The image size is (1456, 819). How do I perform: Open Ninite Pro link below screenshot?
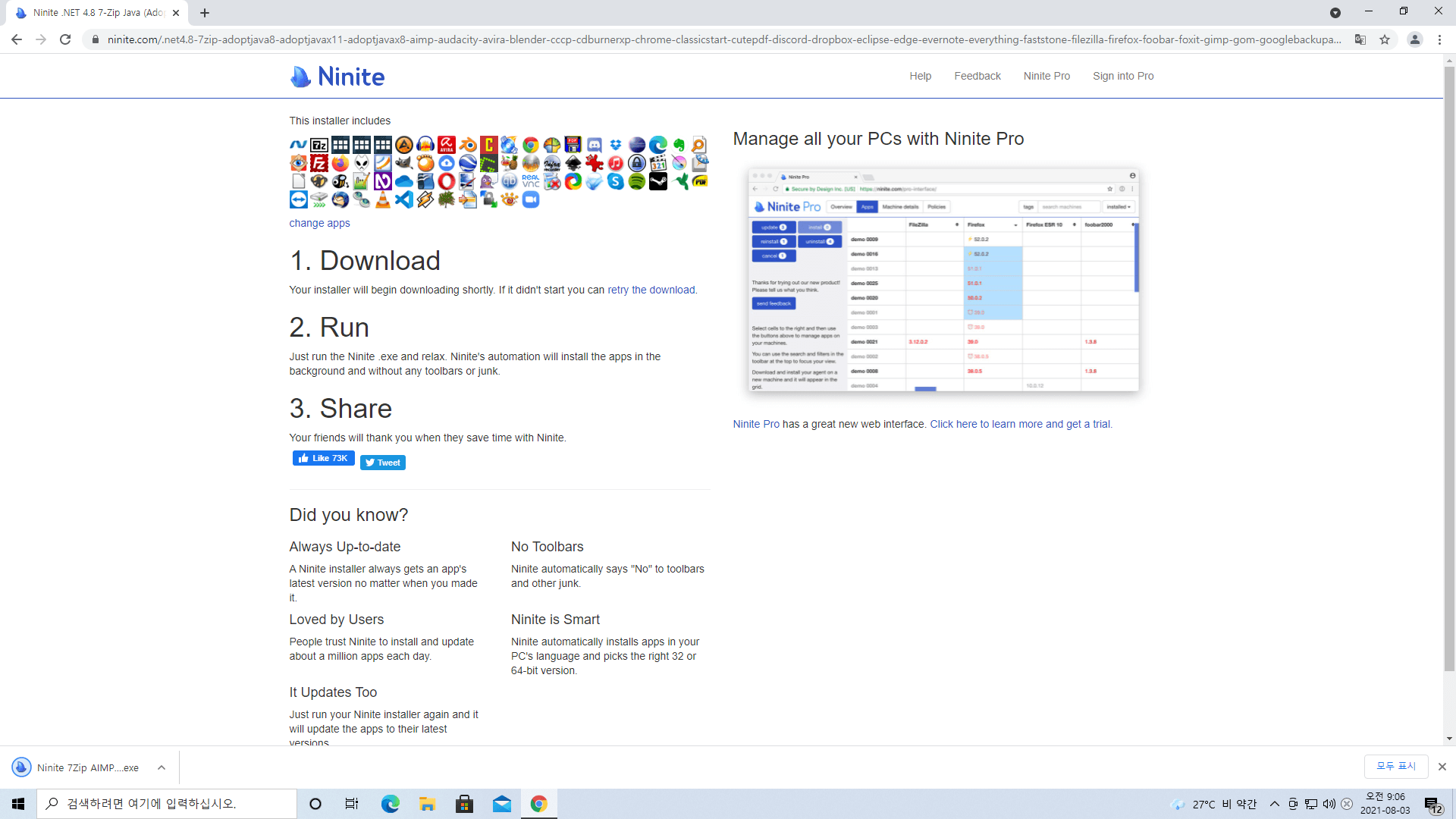click(756, 424)
